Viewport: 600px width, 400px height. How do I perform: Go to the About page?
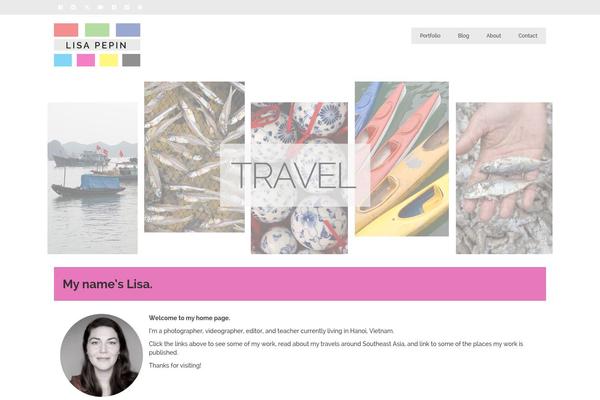[x=494, y=36]
